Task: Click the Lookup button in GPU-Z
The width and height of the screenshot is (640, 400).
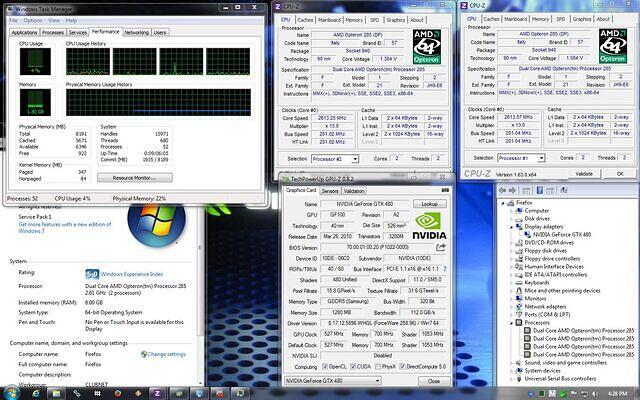Action: pyautogui.click(x=430, y=203)
